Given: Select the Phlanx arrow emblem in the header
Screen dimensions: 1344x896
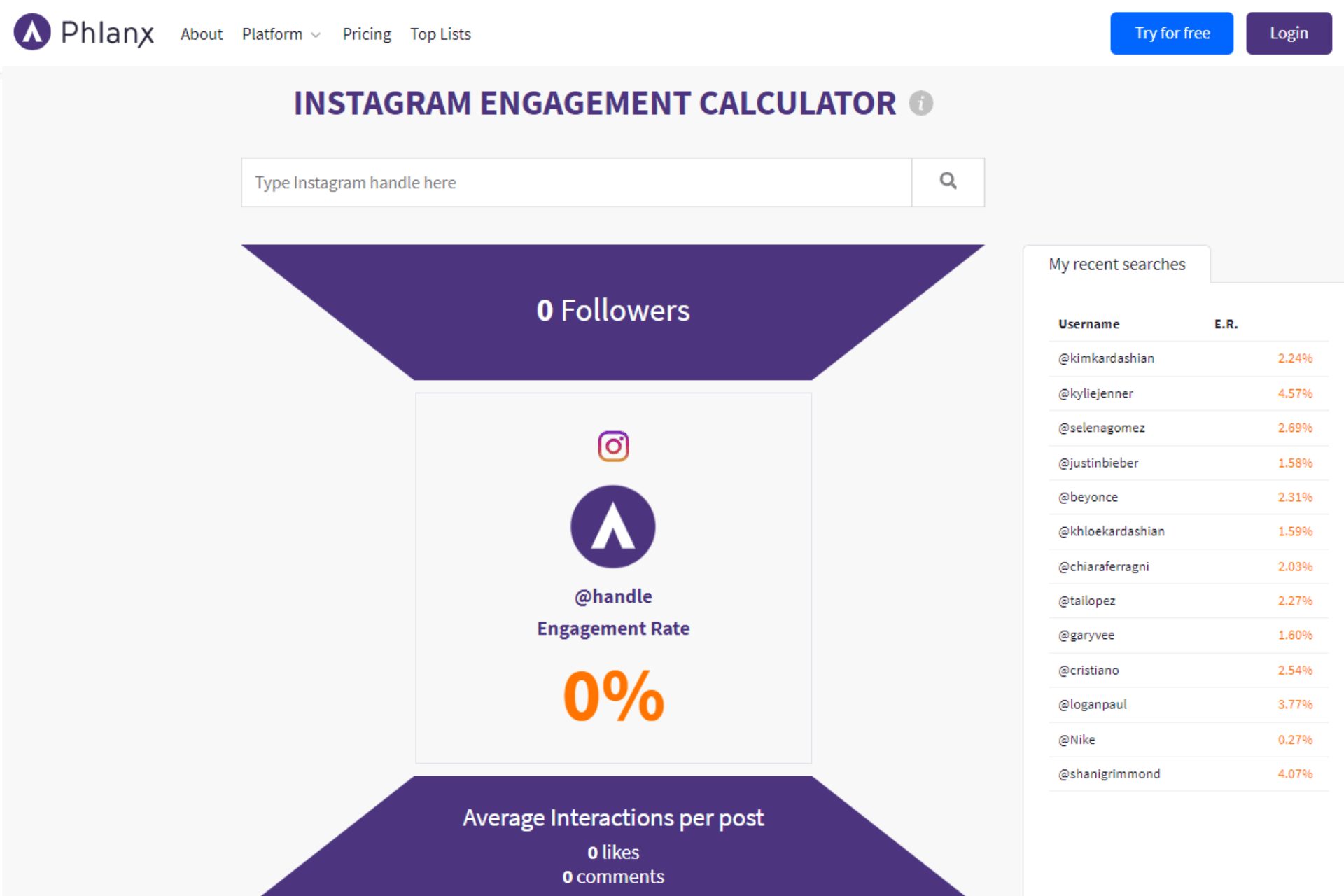Looking at the screenshot, I should pyautogui.click(x=33, y=33).
